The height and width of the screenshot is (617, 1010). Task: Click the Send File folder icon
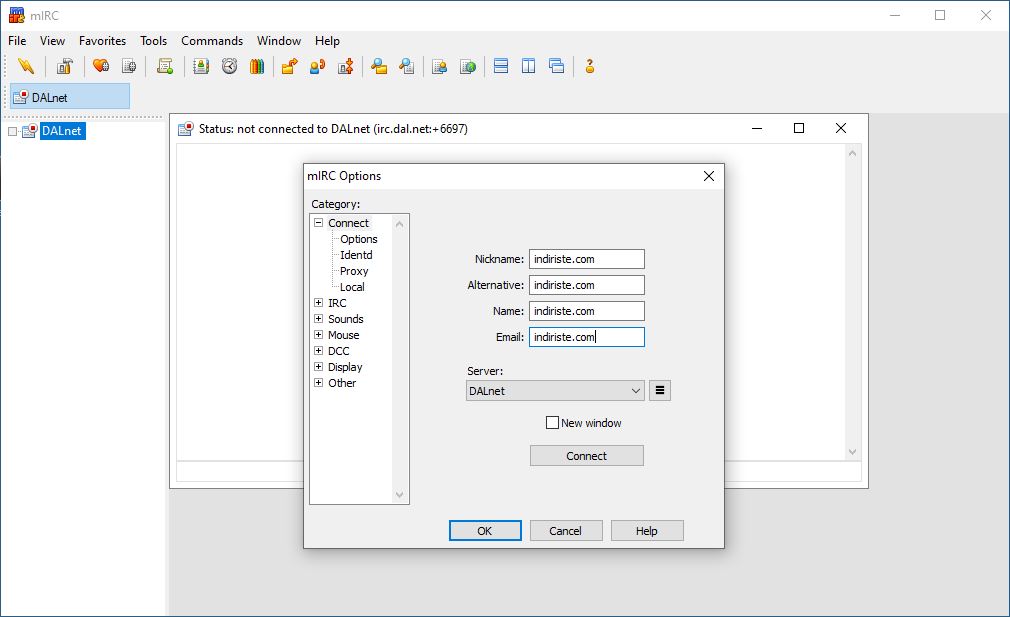coord(289,66)
